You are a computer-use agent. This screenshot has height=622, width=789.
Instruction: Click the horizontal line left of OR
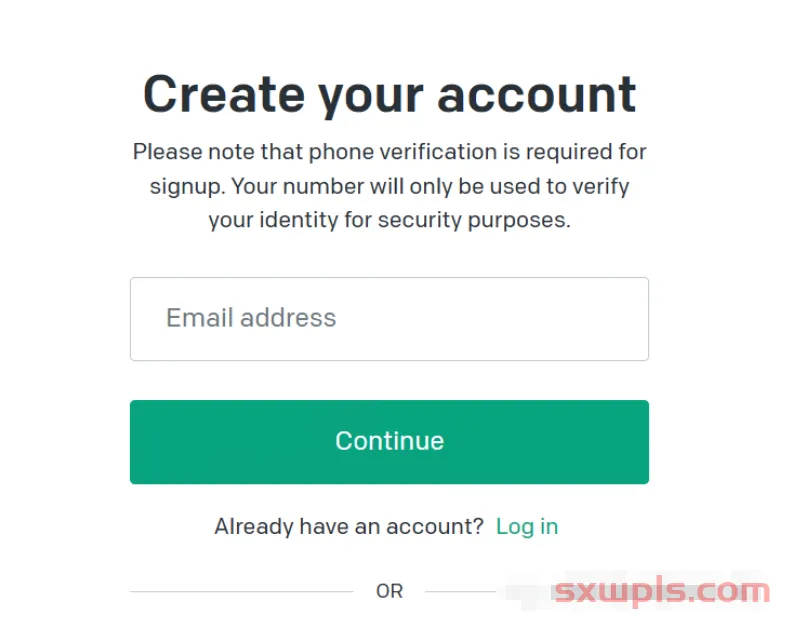(241, 591)
